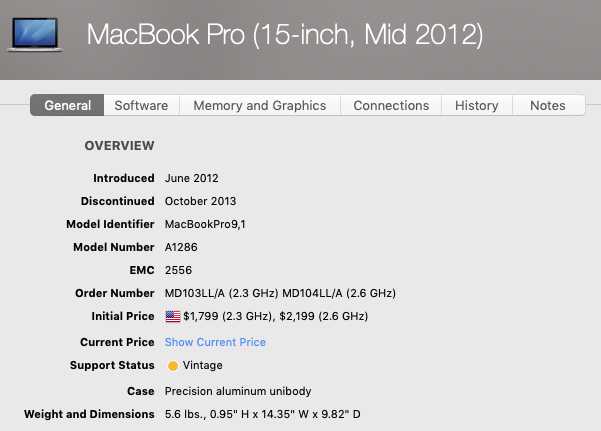Click the EMC value 2556
Viewport: 601px width, 431px height.
178,270
